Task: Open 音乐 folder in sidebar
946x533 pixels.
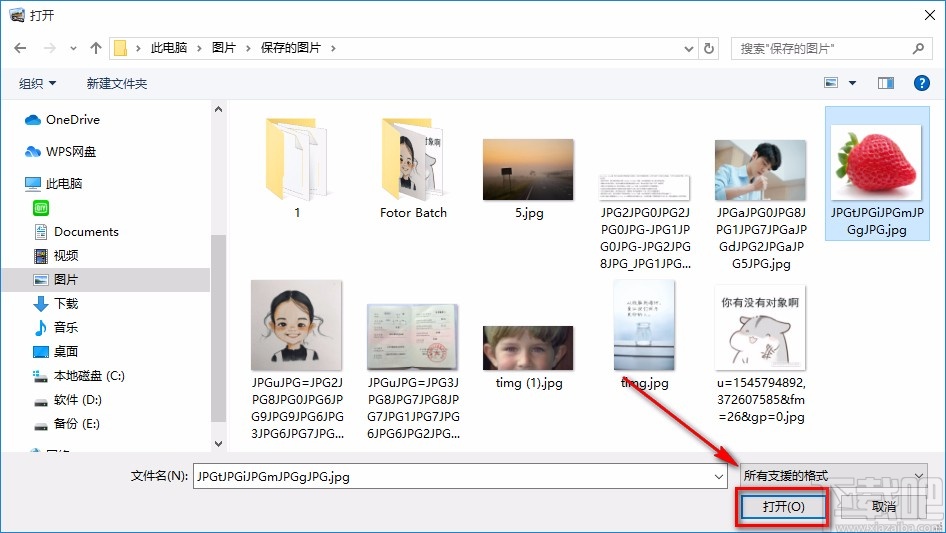Action: (x=56, y=327)
